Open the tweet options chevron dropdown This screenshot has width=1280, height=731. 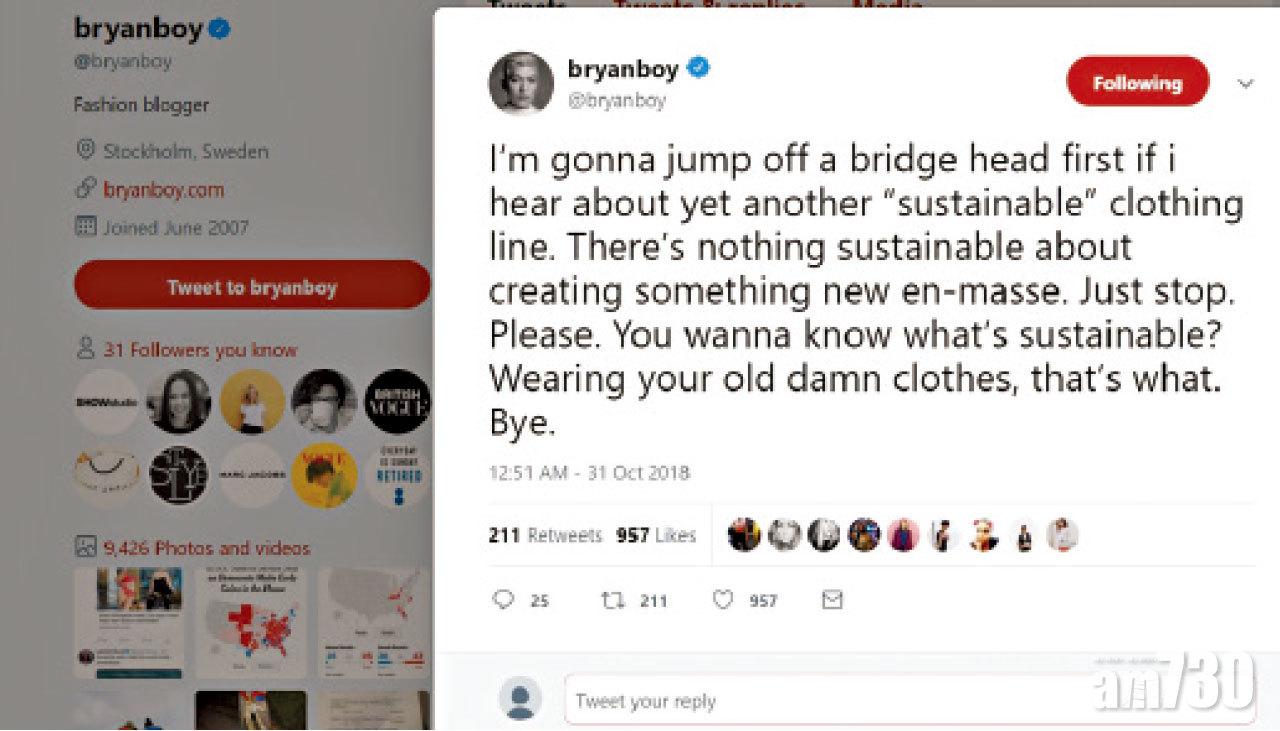tap(1244, 83)
